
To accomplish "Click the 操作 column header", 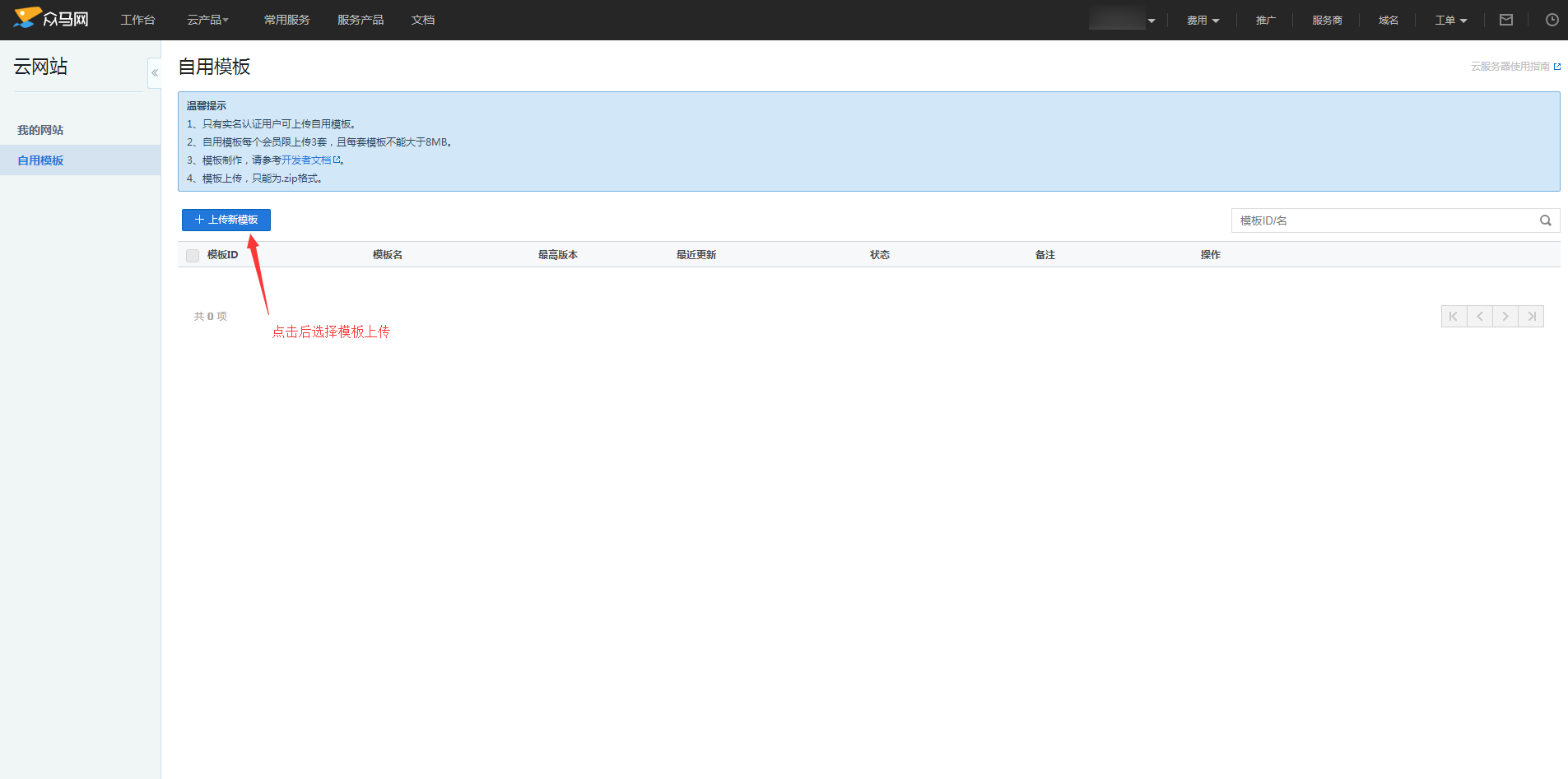I will pyautogui.click(x=1211, y=255).
